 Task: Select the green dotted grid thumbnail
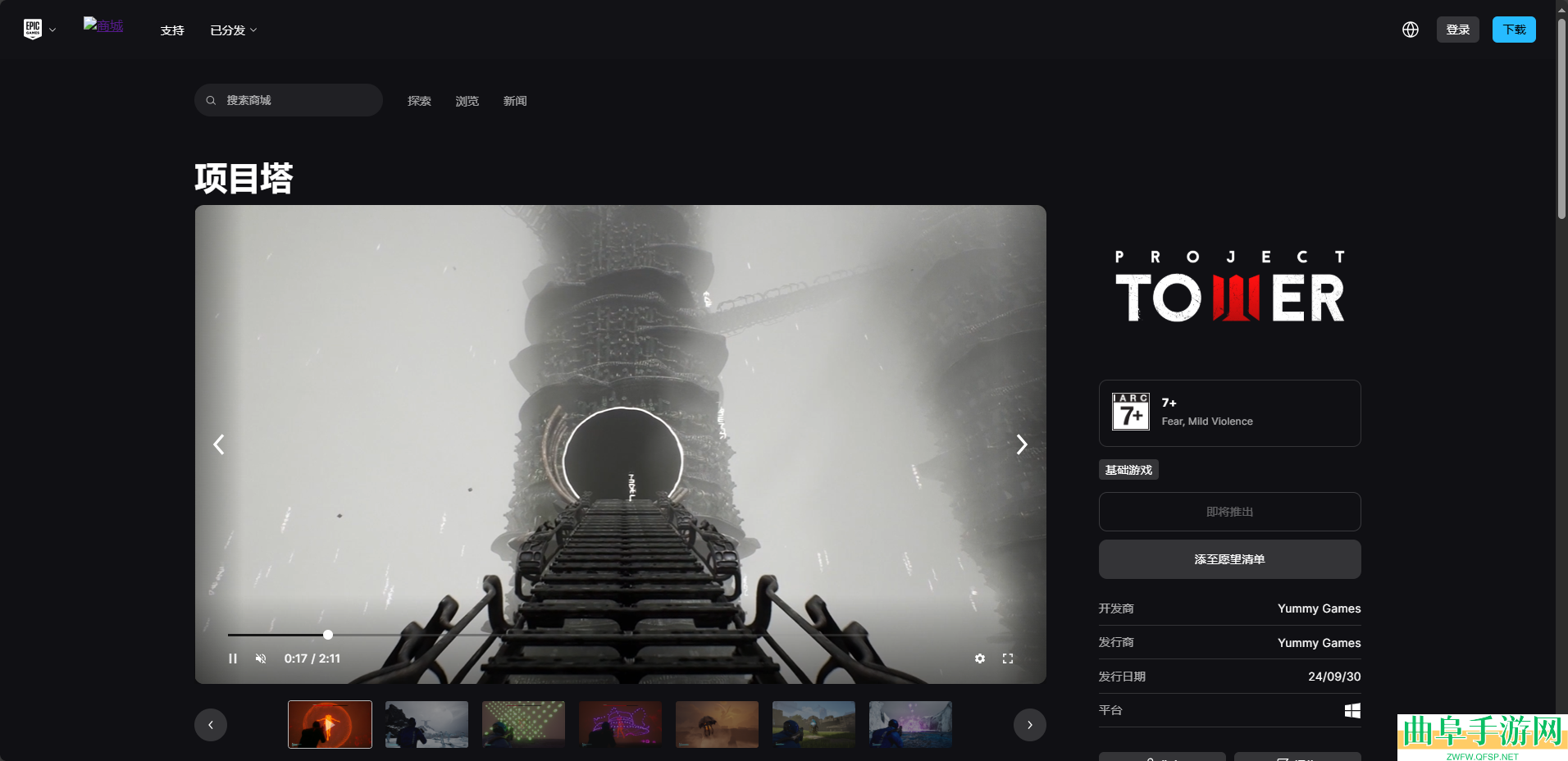click(523, 724)
